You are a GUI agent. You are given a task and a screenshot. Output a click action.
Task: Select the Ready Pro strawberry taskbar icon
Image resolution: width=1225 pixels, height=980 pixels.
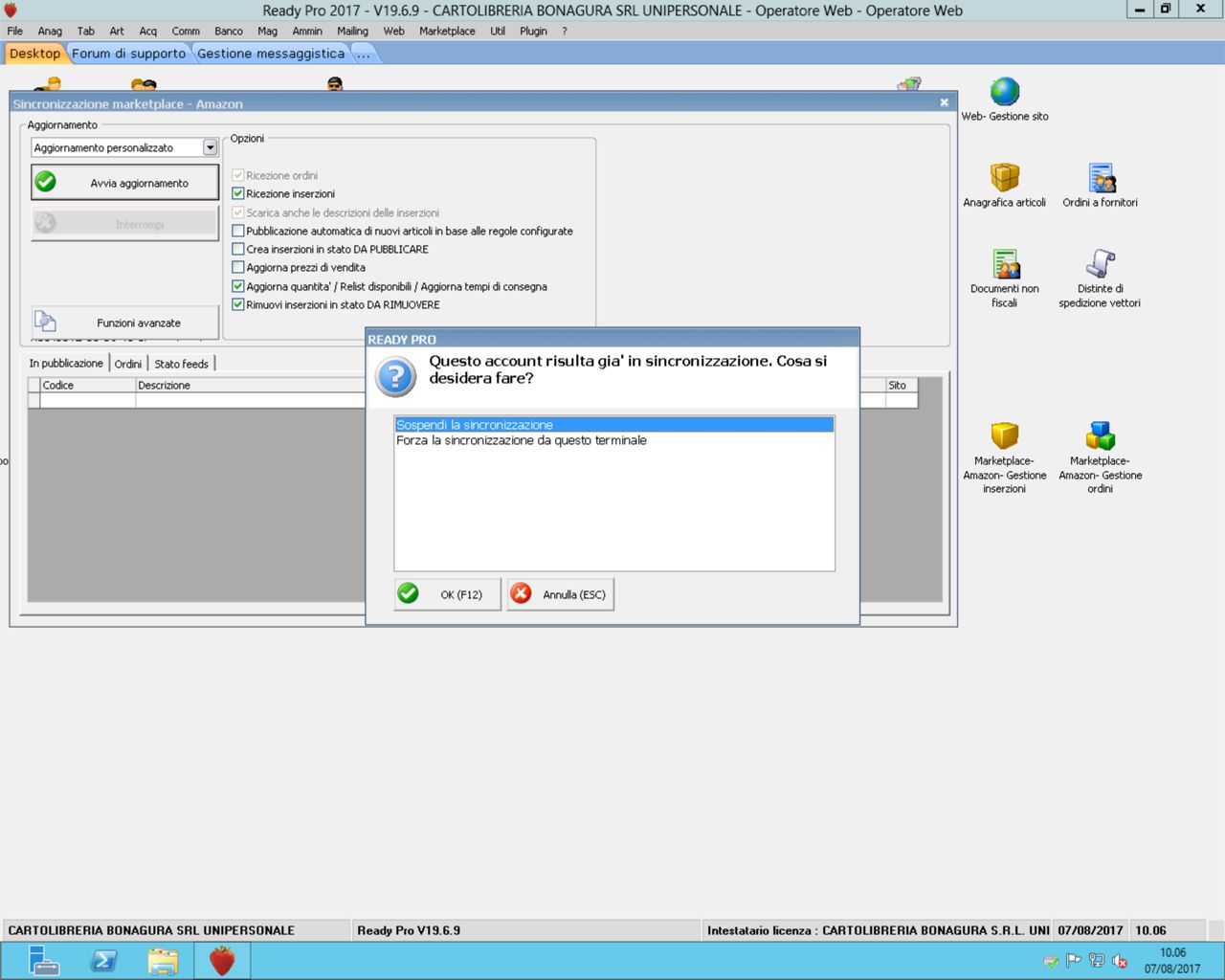(x=222, y=960)
